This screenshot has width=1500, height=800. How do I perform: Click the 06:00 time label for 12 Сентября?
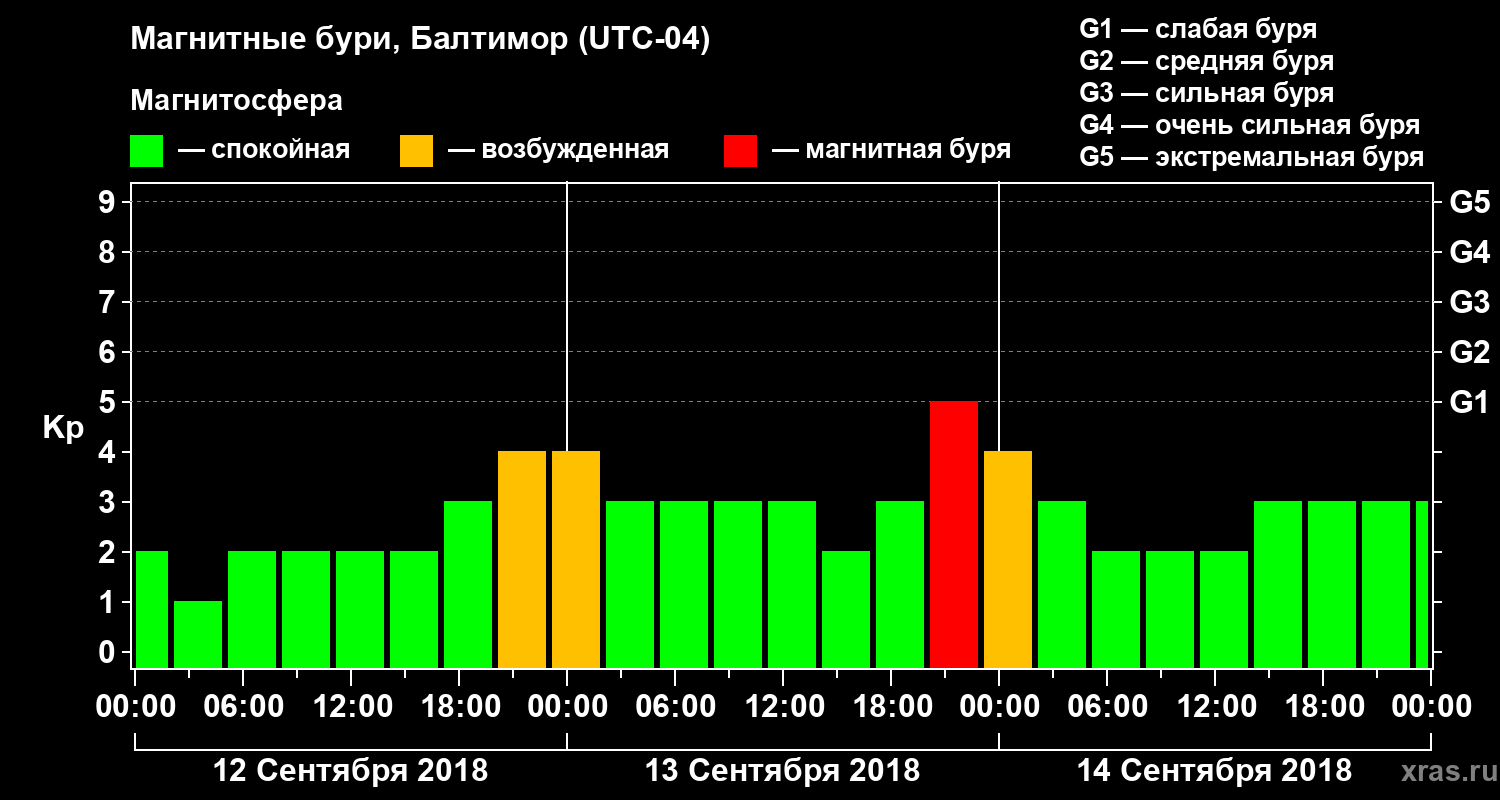[243, 707]
